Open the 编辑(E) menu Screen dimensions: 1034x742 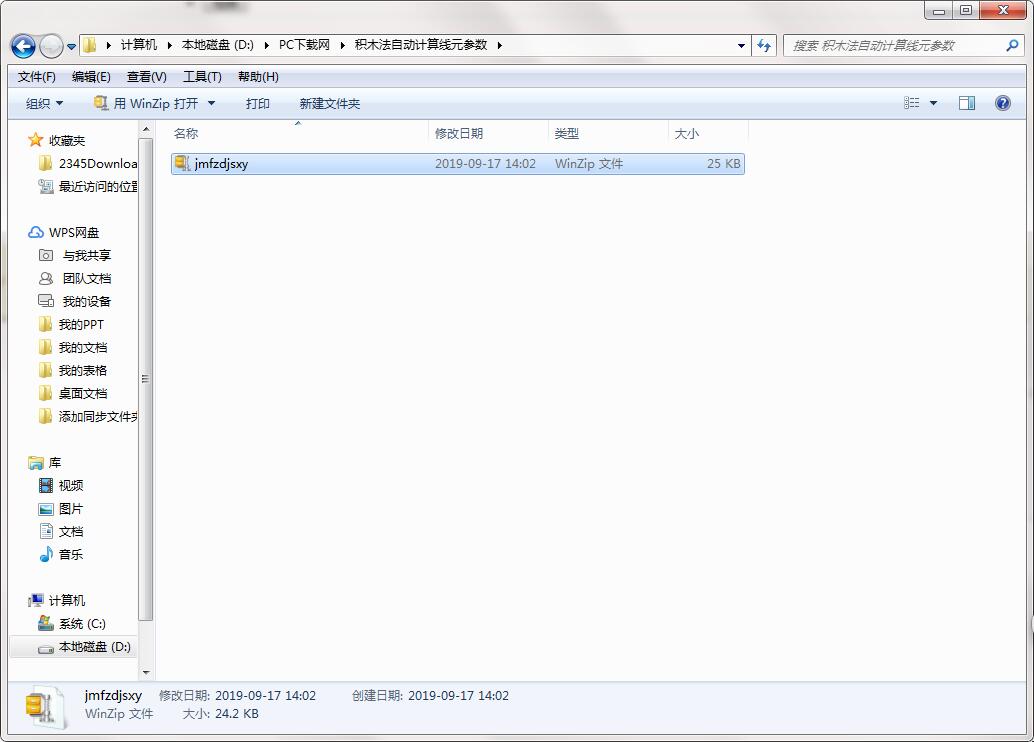click(x=91, y=77)
